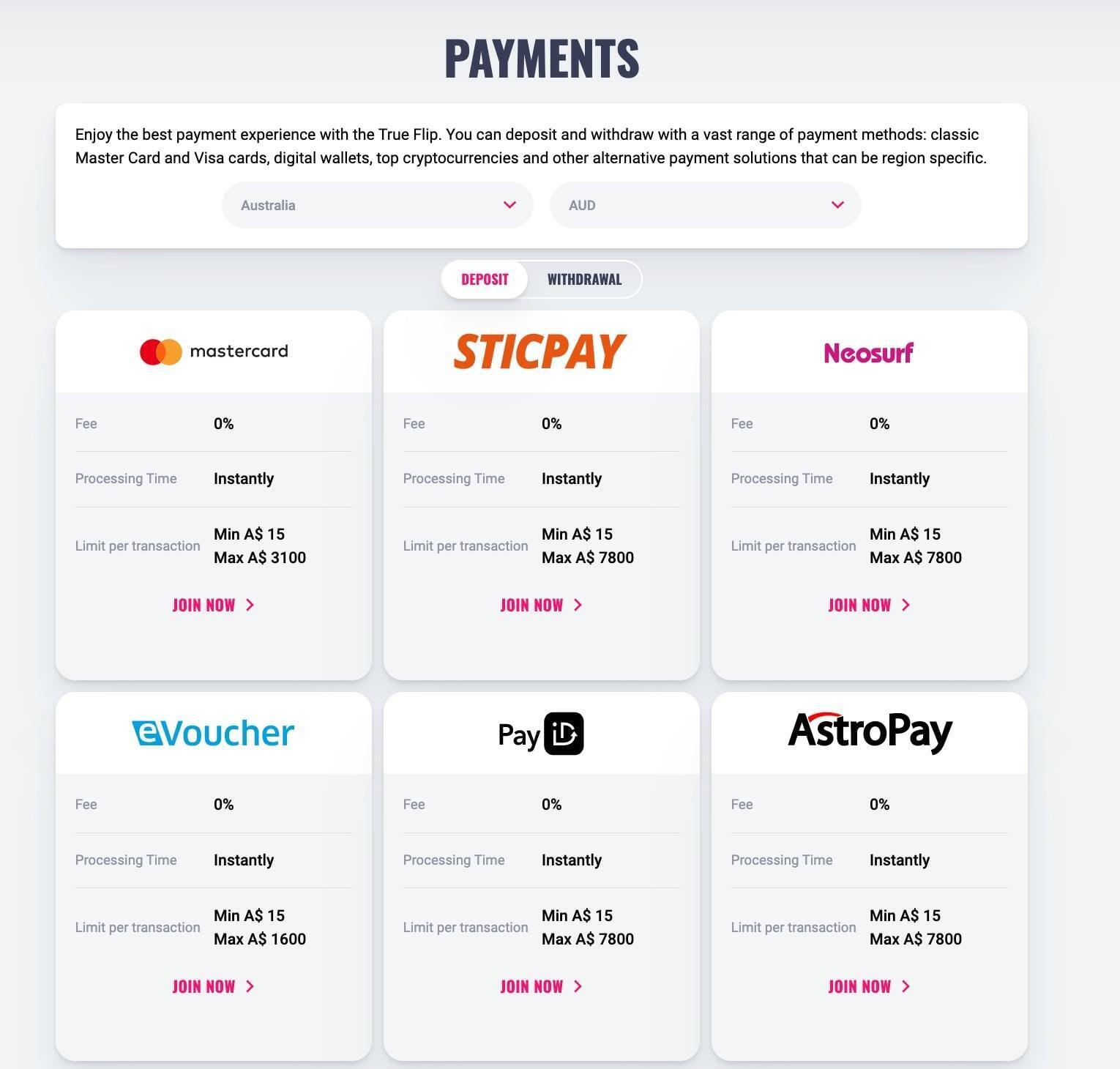The width and height of the screenshot is (1120, 1069).
Task: Click Join Now text under Mastercard
Action: (x=204, y=605)
